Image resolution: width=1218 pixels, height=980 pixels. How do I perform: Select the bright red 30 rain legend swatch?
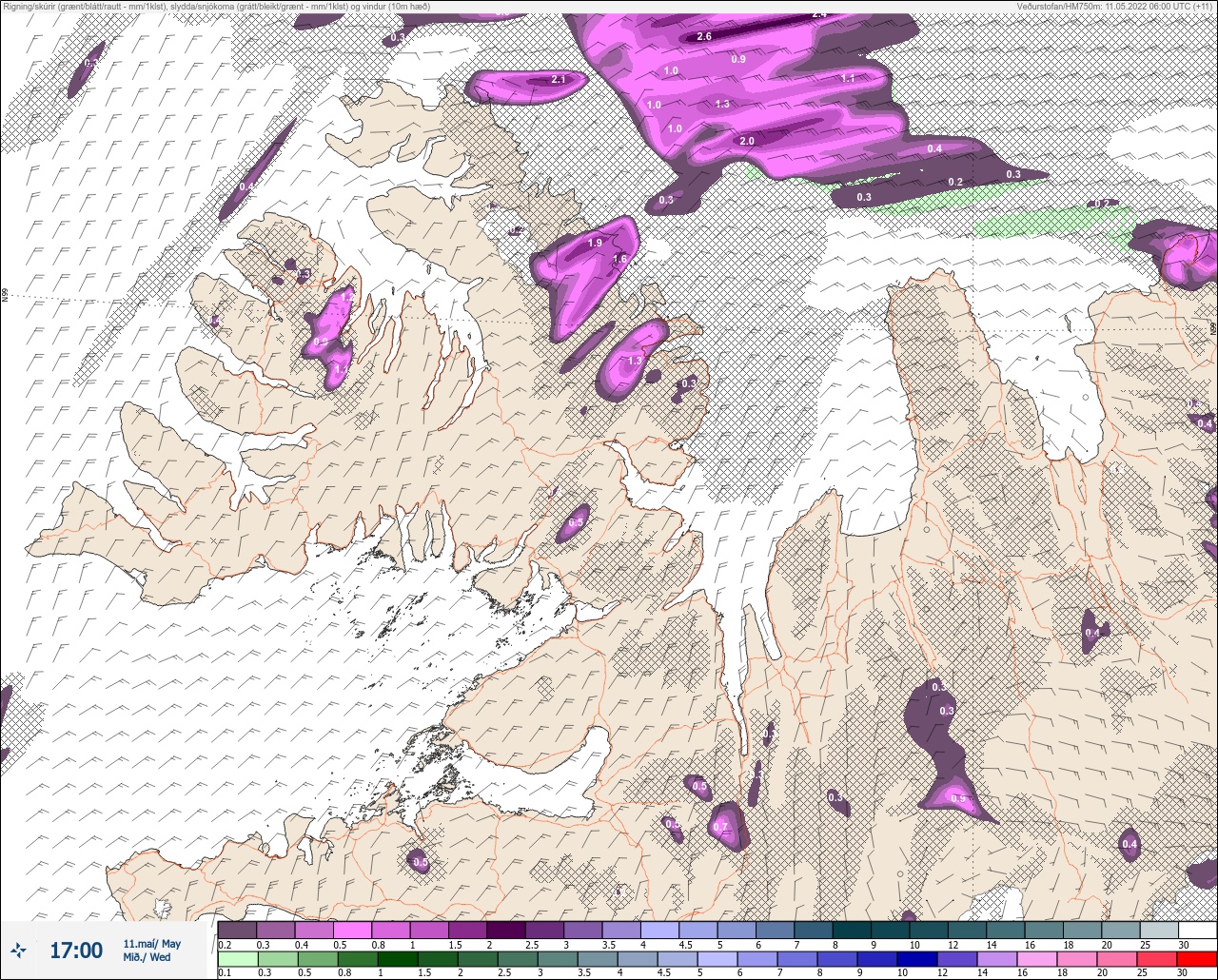(x=1197, y=958)
